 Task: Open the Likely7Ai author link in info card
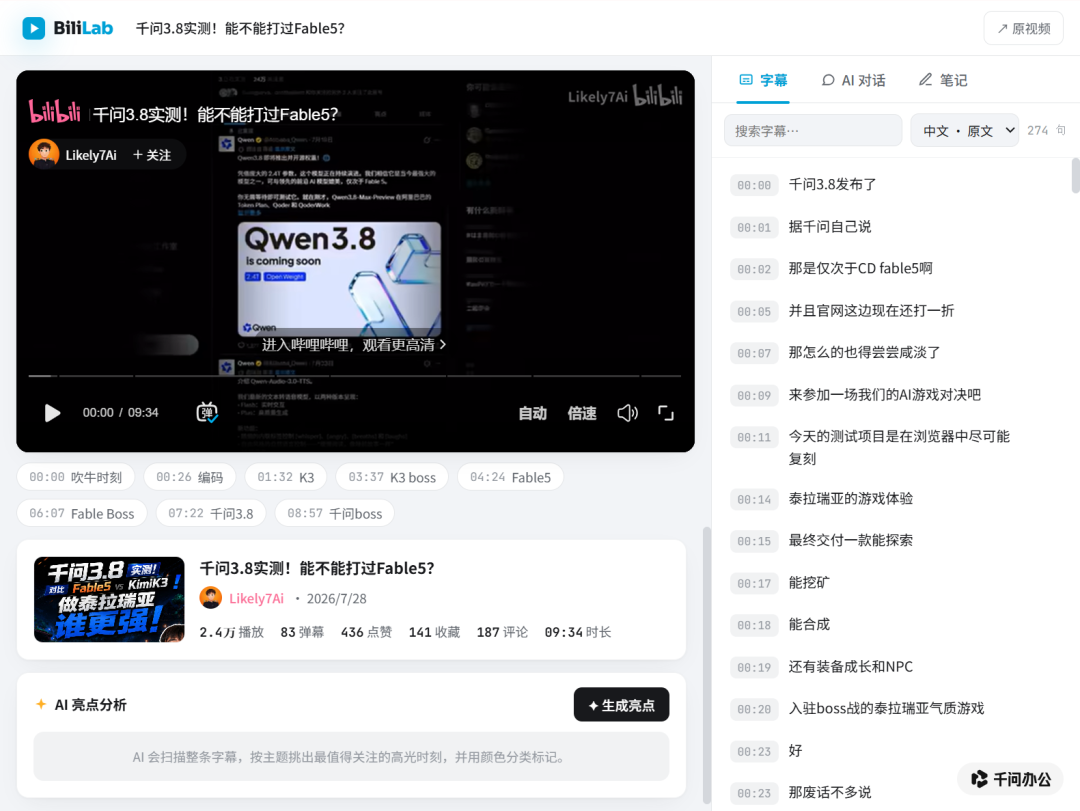tap(256, 598)
